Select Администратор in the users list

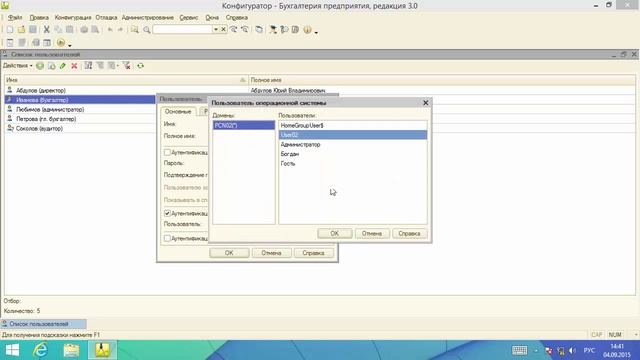click(x=353, y=144)
